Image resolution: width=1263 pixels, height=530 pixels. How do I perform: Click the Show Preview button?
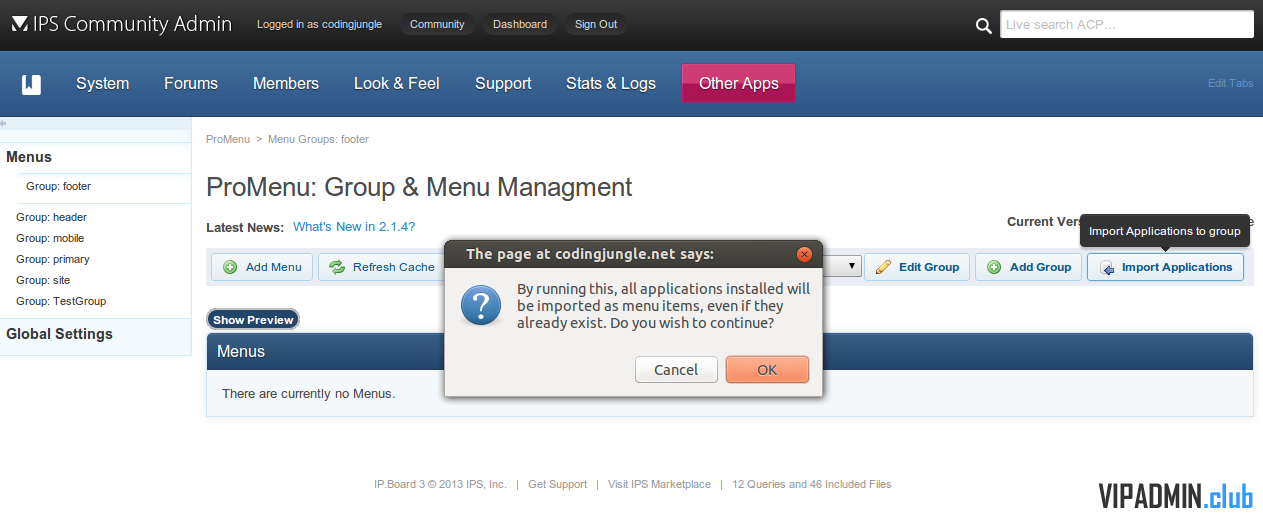[253, 320]
